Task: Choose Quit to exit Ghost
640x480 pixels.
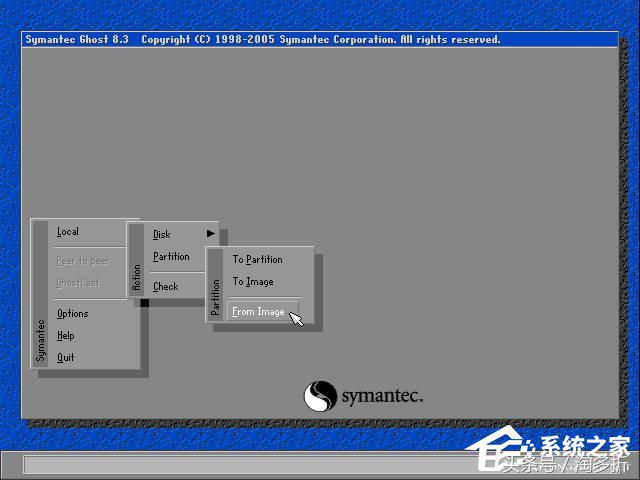Action: 66,358
